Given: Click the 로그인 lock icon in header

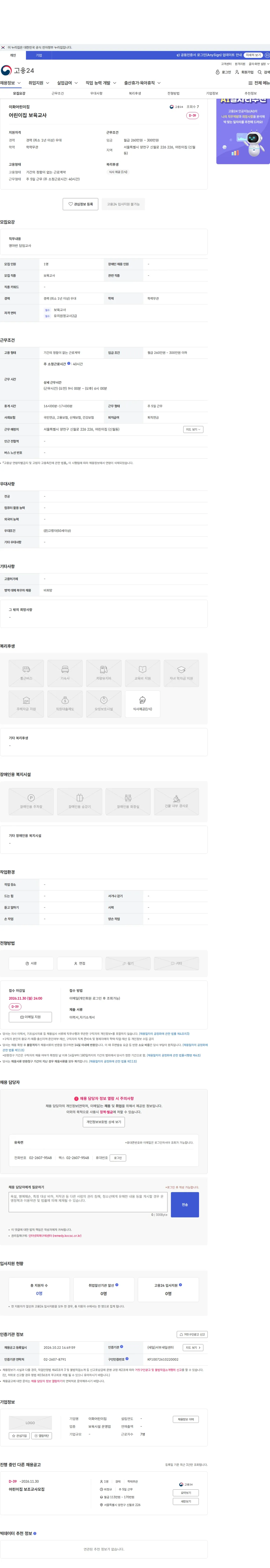Looking at the screenshot, I should 217,72.
